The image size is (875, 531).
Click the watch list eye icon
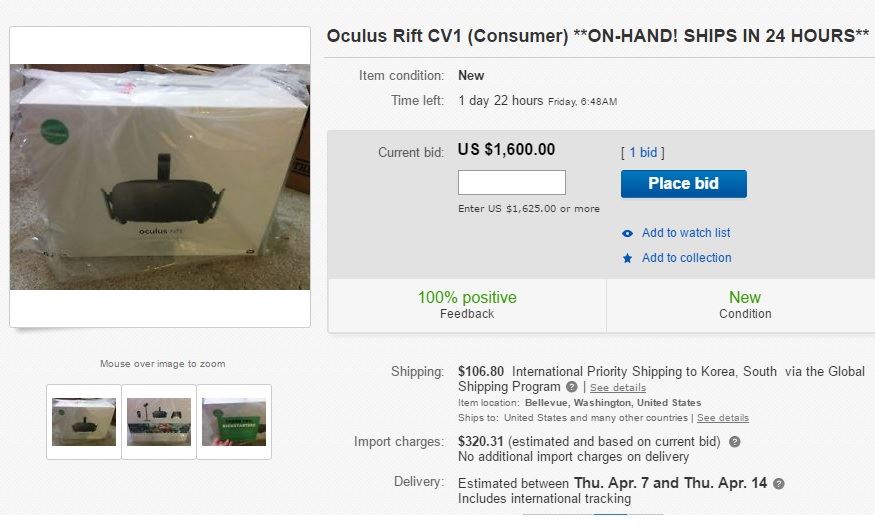click(x=627, y=233)
